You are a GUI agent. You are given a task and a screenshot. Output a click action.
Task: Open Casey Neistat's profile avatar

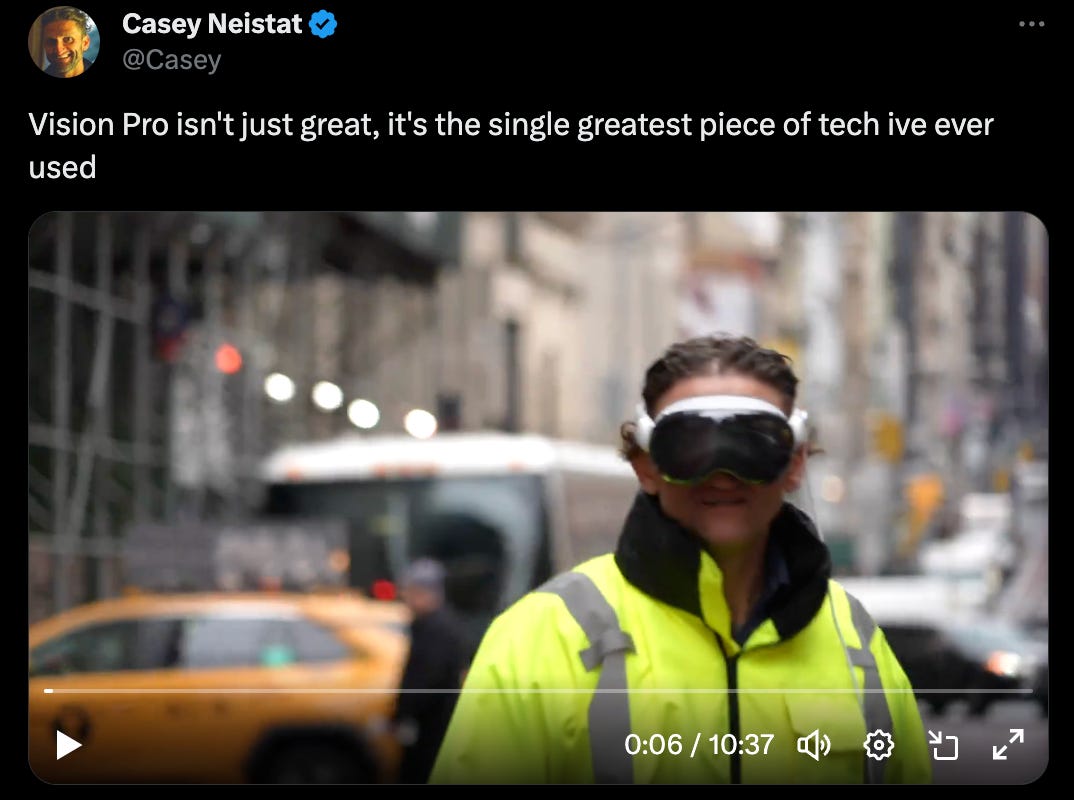click(x=64, y=42)
